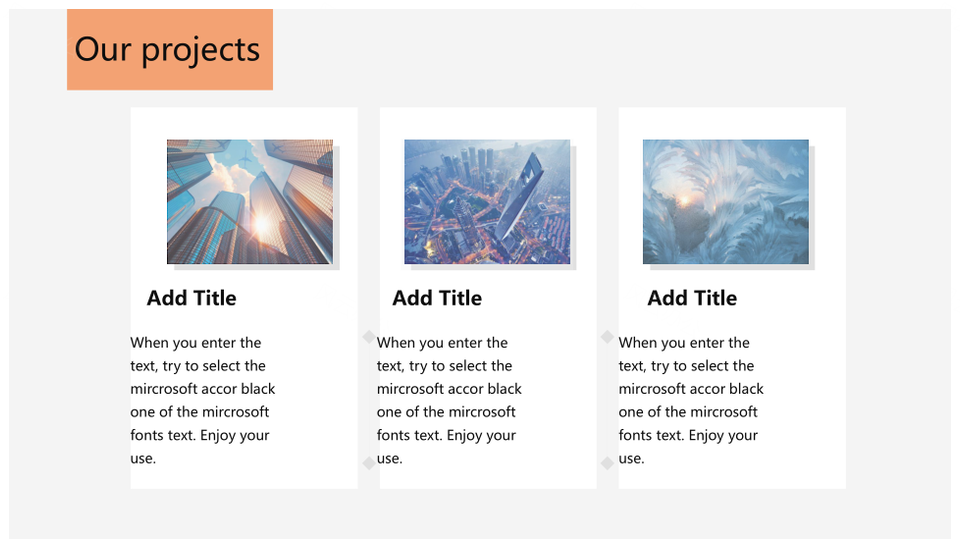The height and width of the screenshot is (548, 960).
Task: Click the glowing sun spot in frost photo
Action: click(684, 200)
